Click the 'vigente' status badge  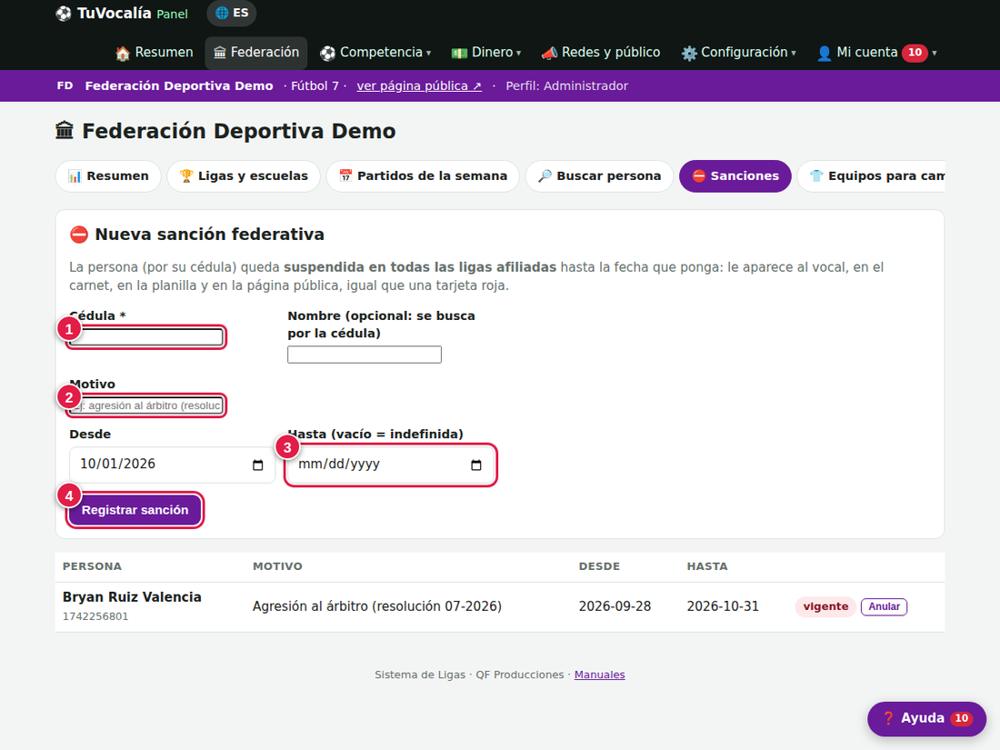825,607
